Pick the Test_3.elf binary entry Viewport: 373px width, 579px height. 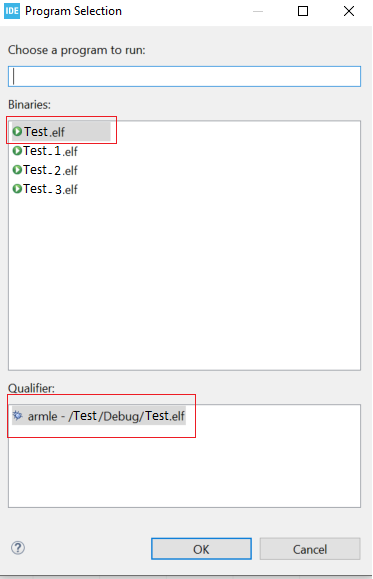click(50, 189)
